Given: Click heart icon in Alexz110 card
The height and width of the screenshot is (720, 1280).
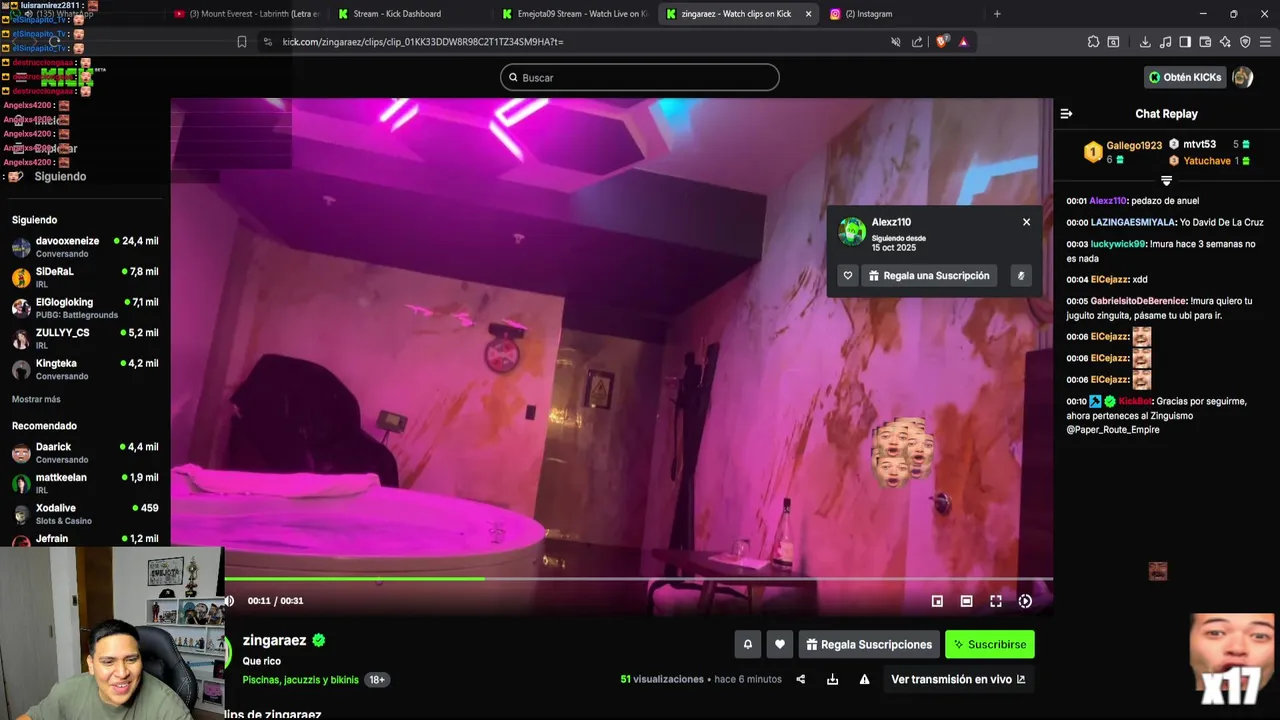Looking at the screenshot, I should click(x=848, y=276).
